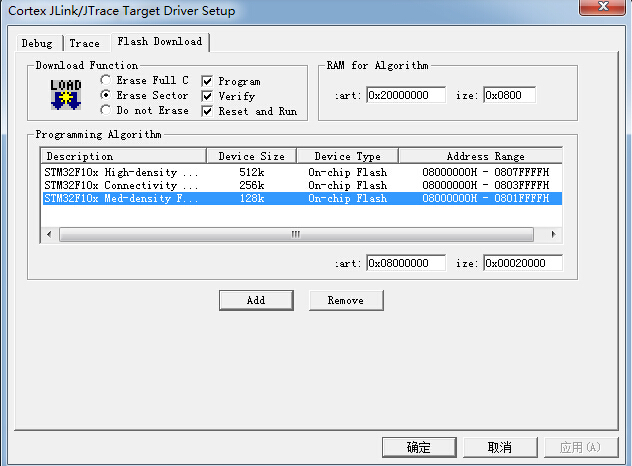The image size is (632, 466).
Task: Click the list's left scroll arrow
Action: pos(49,235)
